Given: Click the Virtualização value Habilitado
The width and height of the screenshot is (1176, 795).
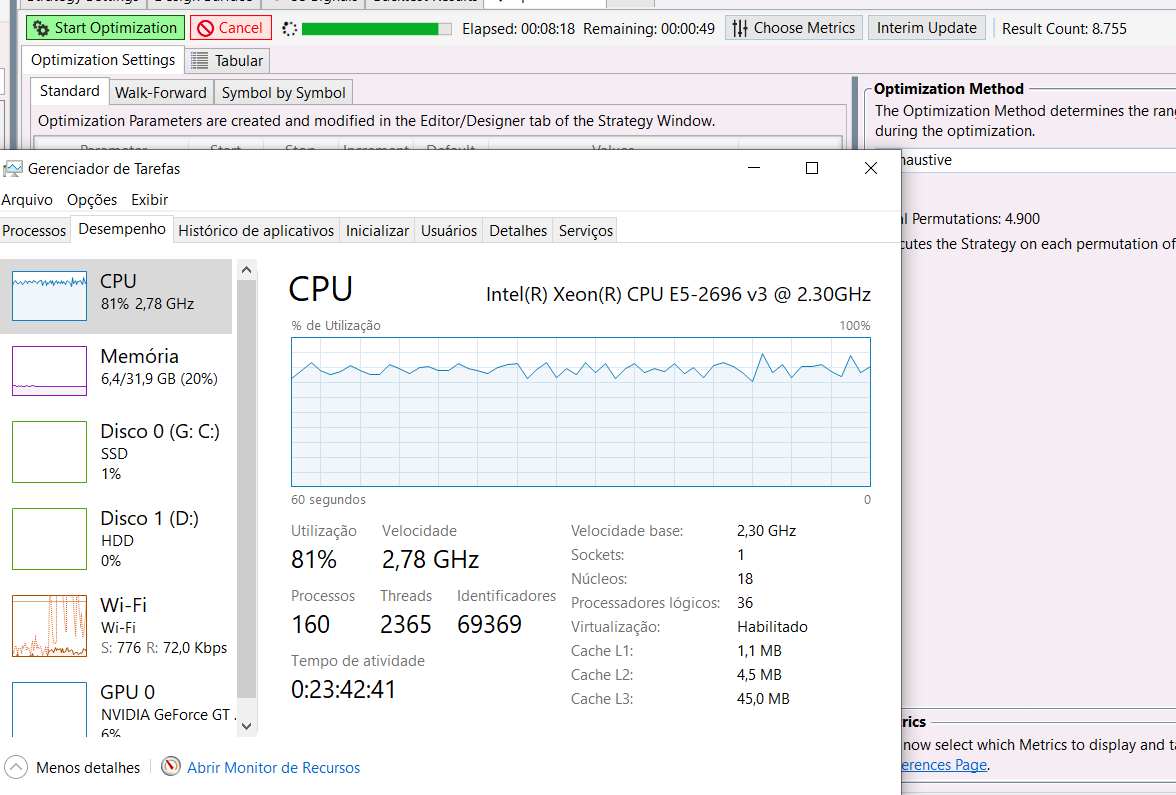Looking at the screenshot, I should pyautogui.click(x=772, y=626).
